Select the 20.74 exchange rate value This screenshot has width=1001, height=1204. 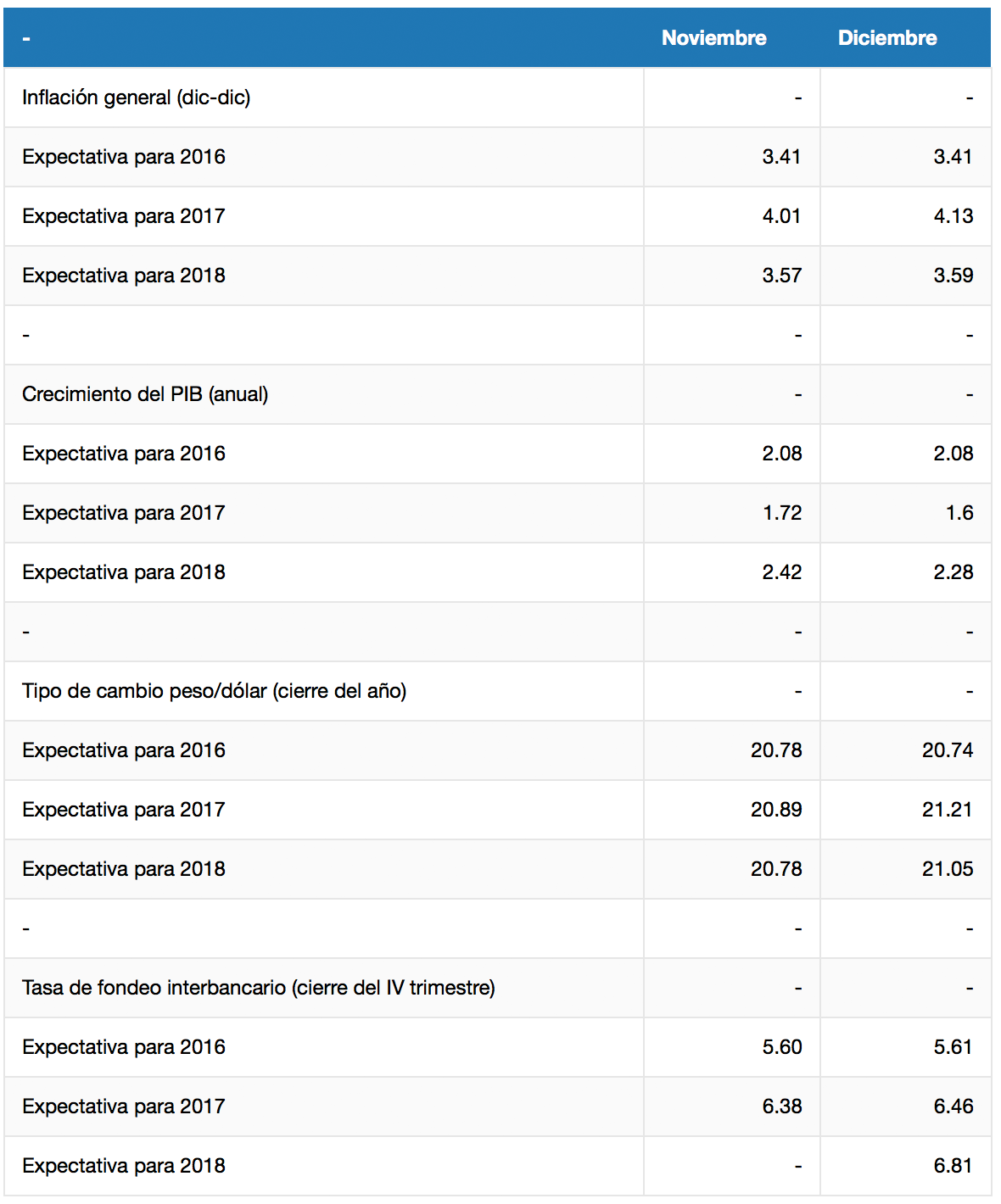[x=948, y=750]
